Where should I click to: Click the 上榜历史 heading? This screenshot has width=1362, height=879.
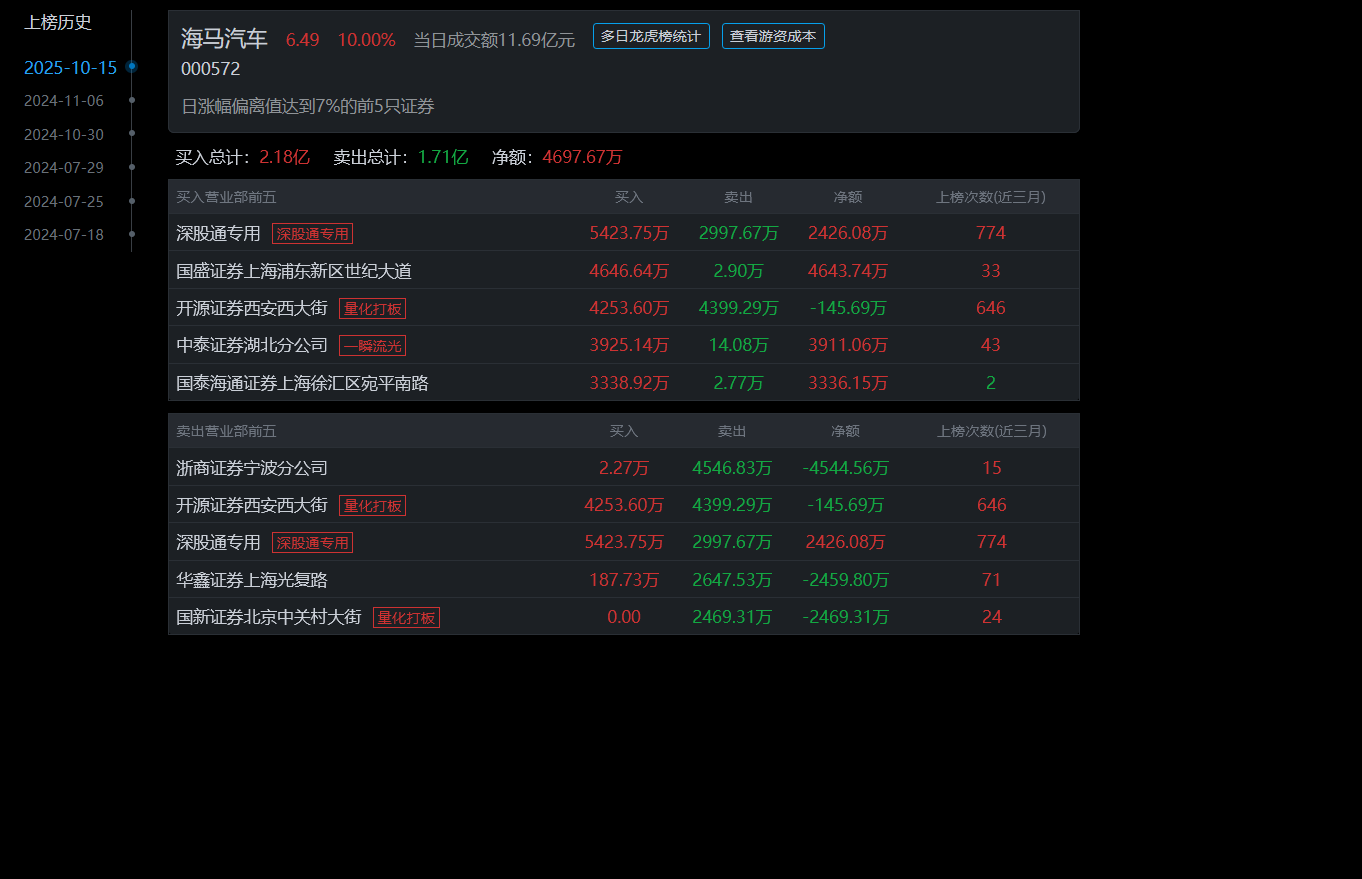pos(58,22)
